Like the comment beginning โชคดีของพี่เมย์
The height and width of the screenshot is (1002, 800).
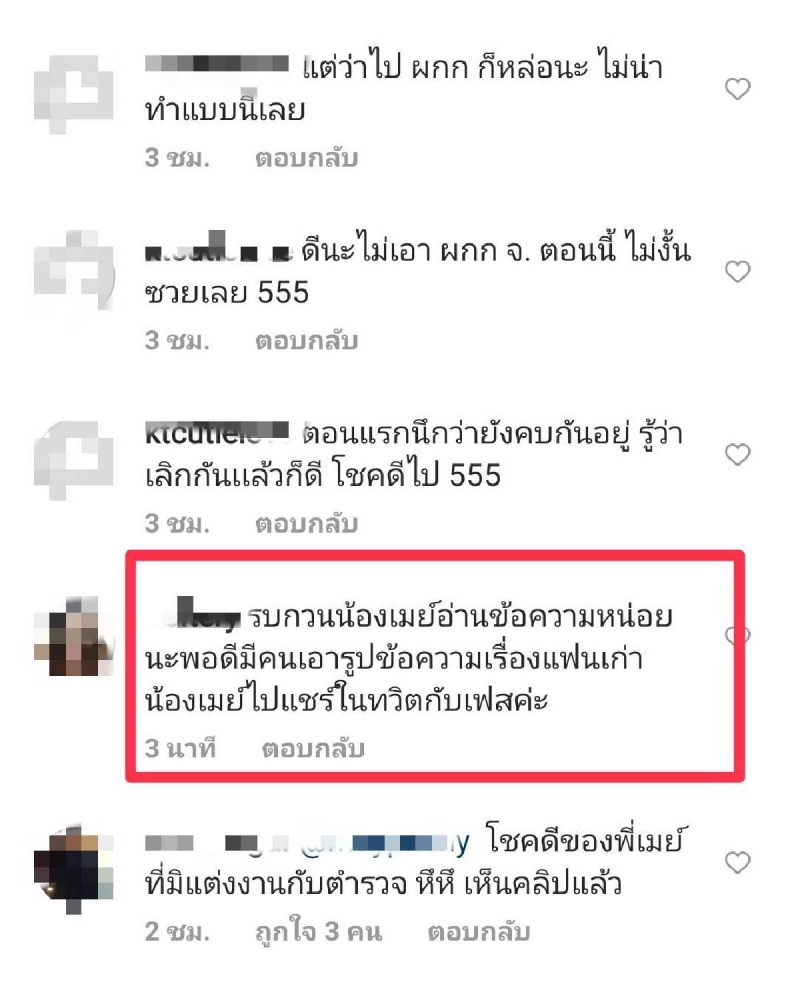pyautogui.click(x=737, y=863)
